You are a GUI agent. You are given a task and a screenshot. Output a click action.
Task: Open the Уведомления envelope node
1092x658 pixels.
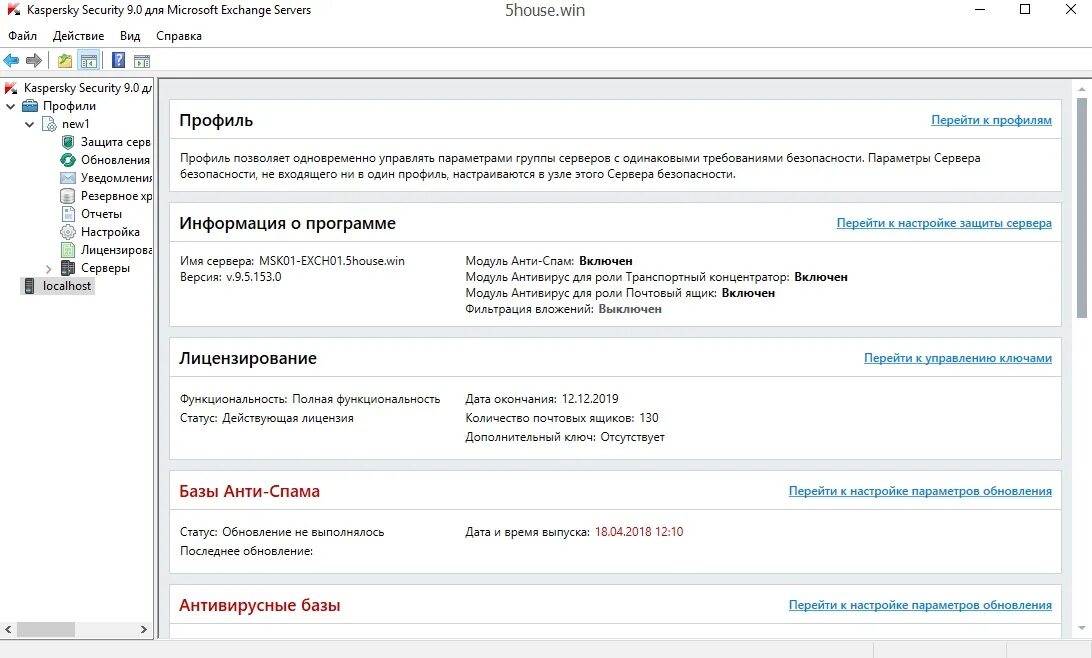[x=116, y=178]
